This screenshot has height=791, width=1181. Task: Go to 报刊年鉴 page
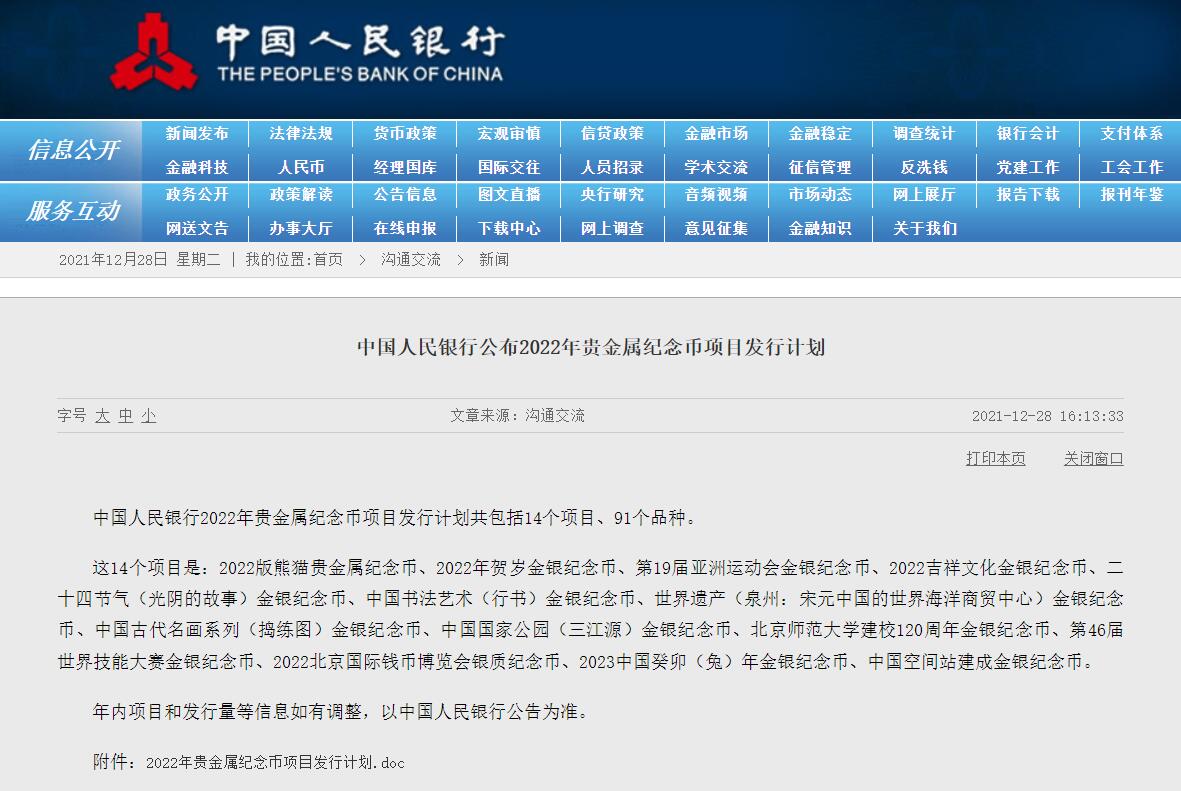click(x=1131, y=194)
